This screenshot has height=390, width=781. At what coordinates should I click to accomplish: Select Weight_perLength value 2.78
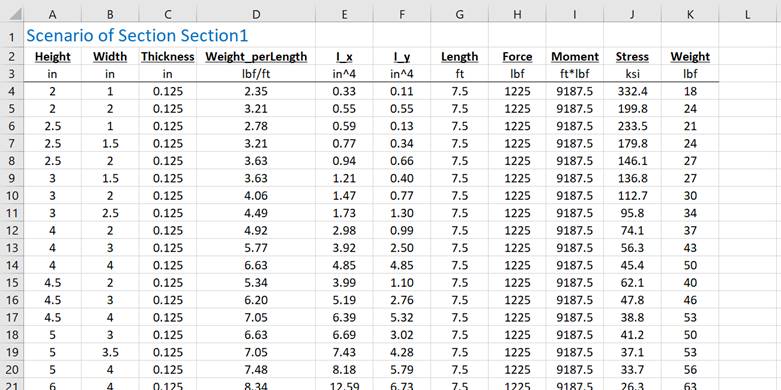pos(256,127)
